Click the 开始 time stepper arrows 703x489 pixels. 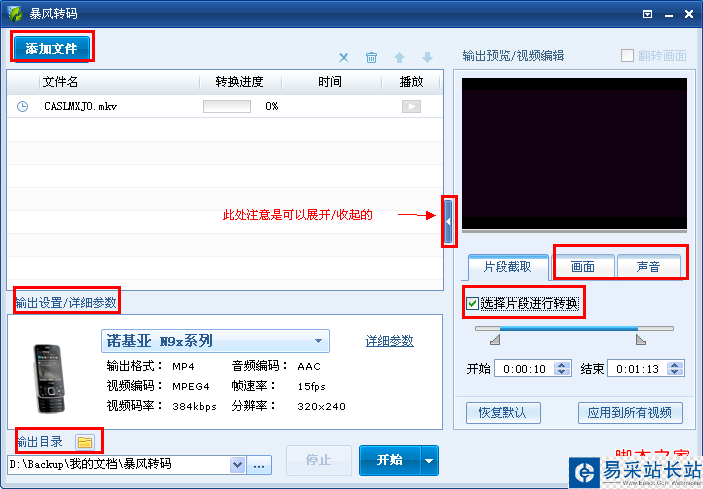coord(562,369)
